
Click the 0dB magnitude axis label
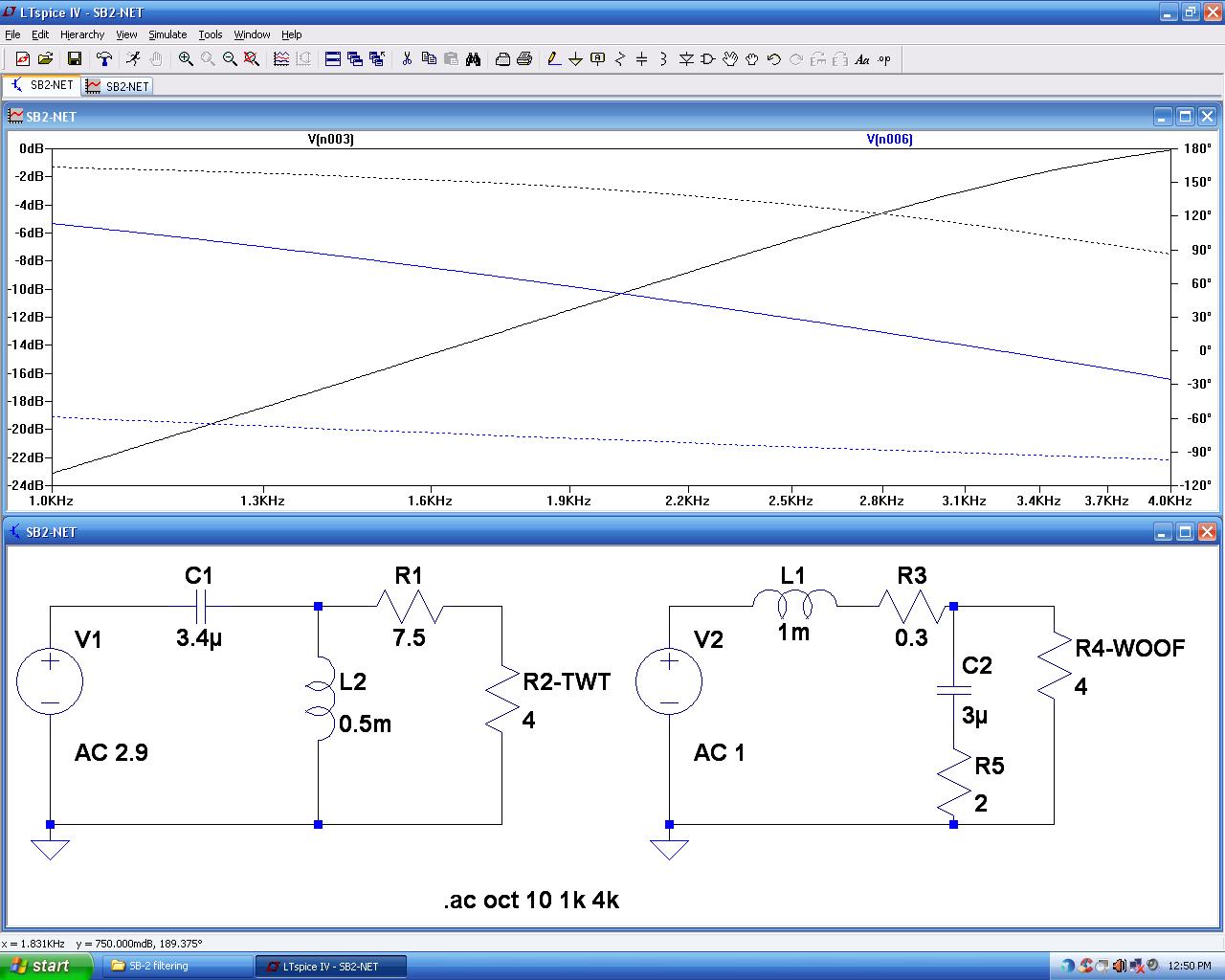[x=31, y=148]
